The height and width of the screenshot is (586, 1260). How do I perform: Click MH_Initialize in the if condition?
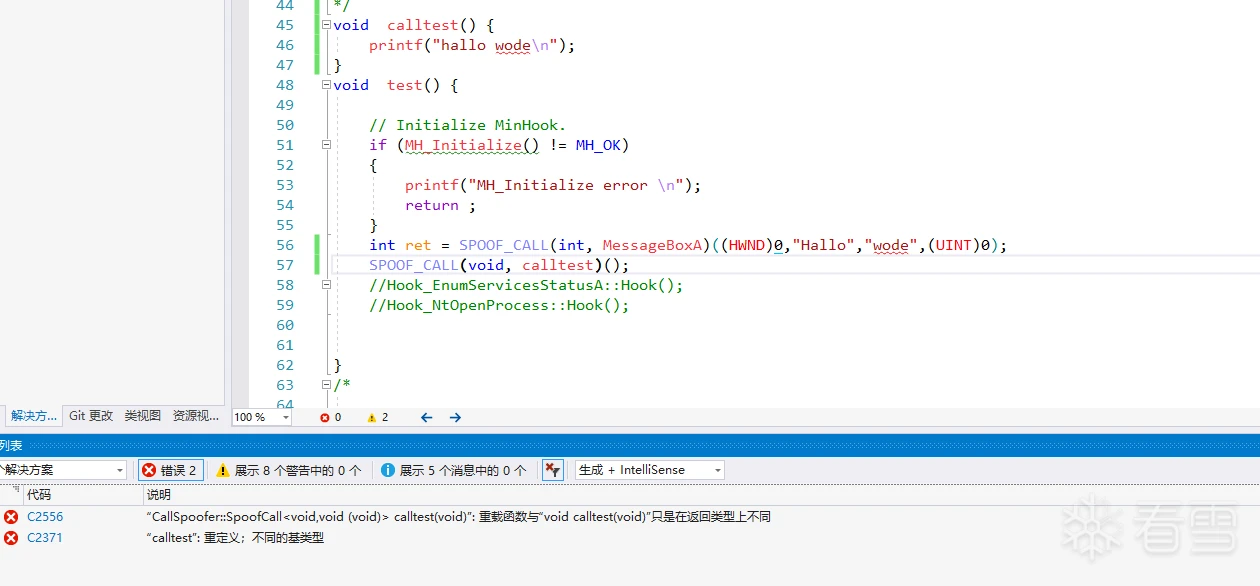tap(463, 145)
